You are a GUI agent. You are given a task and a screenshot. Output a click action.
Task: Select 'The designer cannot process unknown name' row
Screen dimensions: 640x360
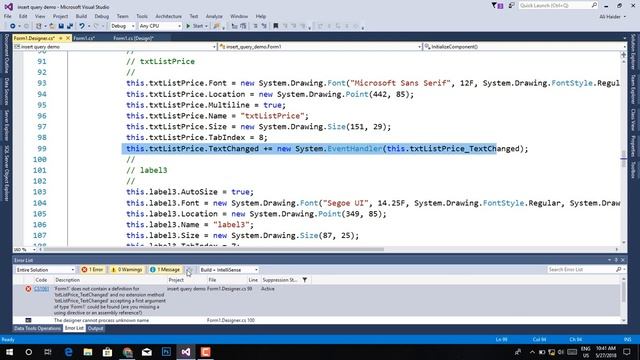click(316, 320)
